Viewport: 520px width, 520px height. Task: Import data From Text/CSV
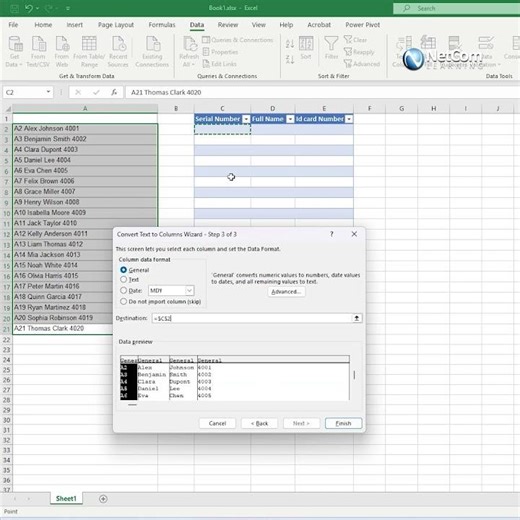click(38, 52)
